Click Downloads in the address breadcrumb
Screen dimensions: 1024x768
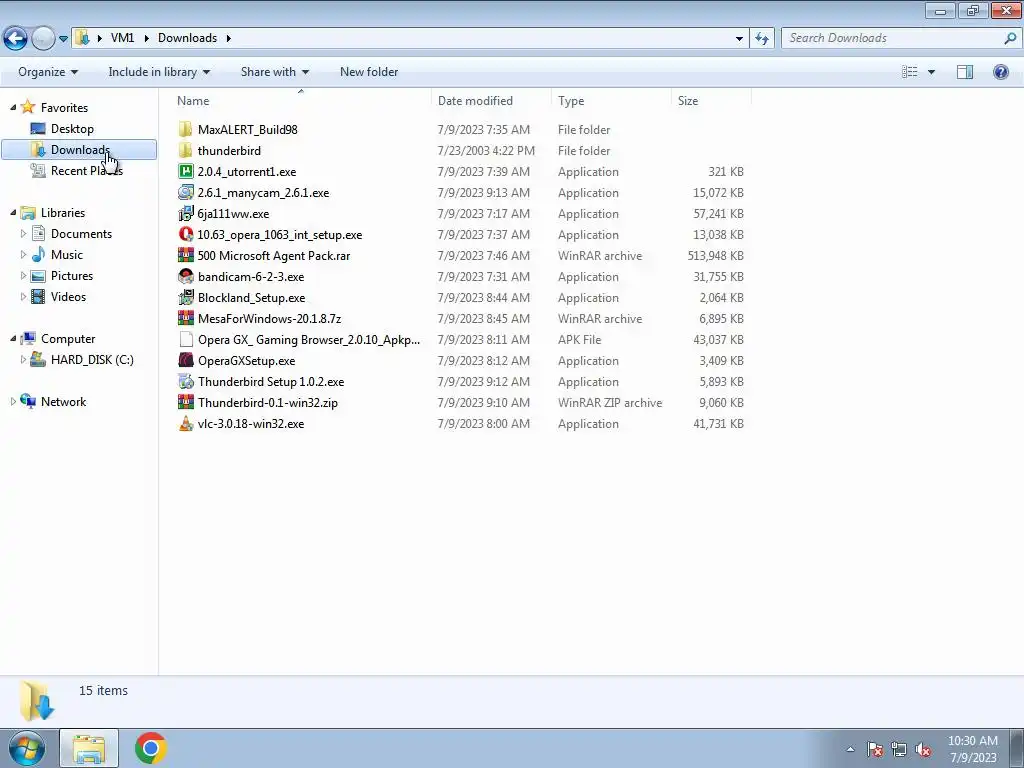click(187, 38)
